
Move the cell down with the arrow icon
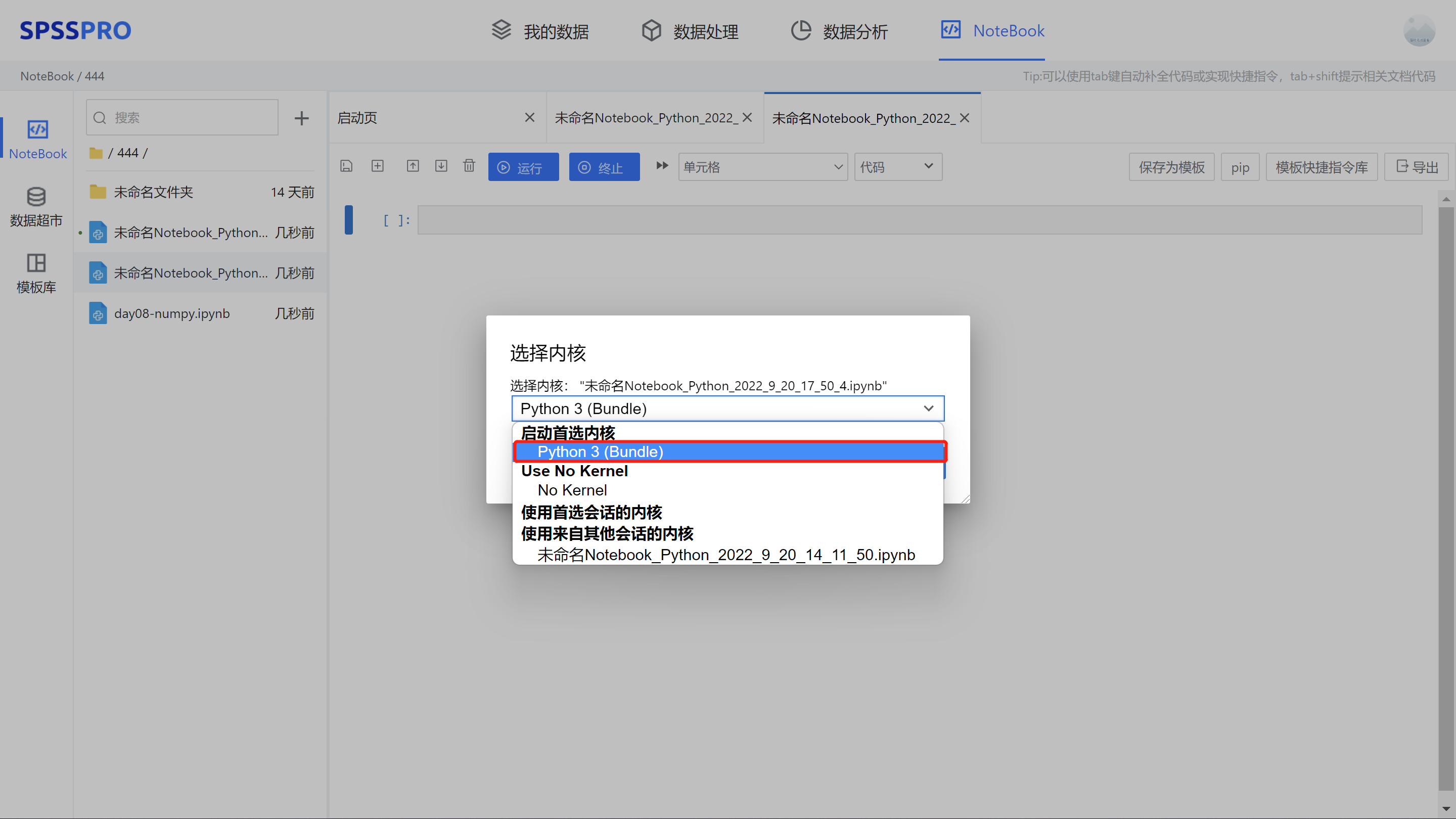coord(441,166)
